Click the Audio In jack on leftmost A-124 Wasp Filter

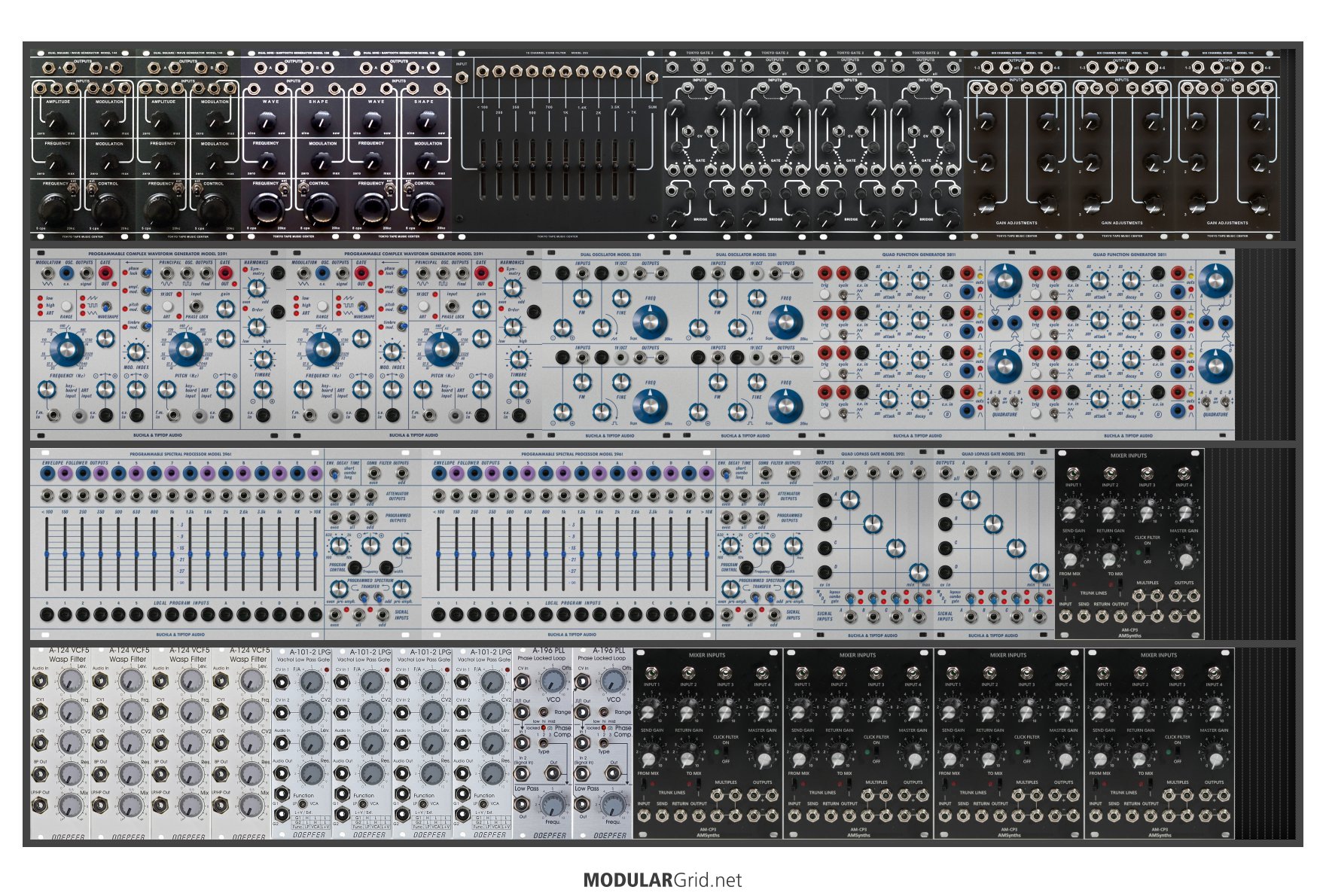(x=38, y=682)
